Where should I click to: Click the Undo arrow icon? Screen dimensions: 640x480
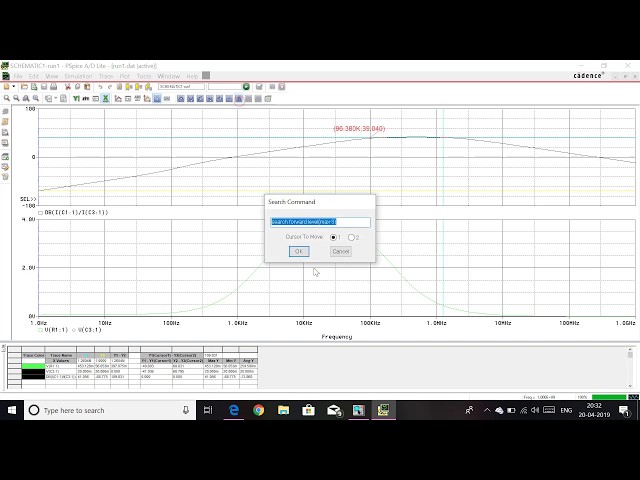pos(100,87)
